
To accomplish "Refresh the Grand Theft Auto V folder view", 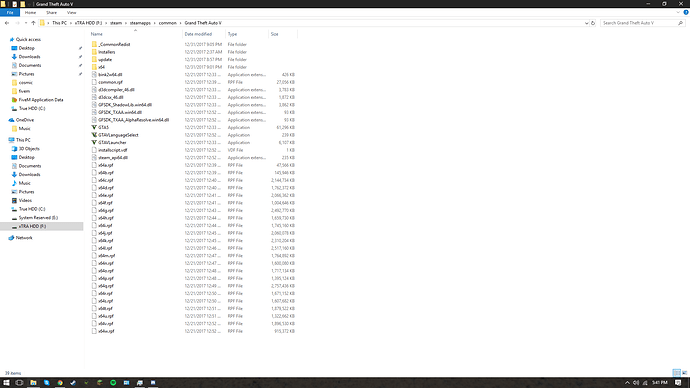I will [593, 23].
